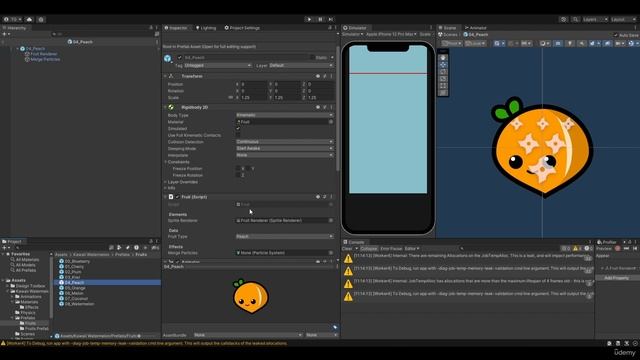Screen dimensions: 640x360
Task: Select the Console tab
Action: coord(354,242)
